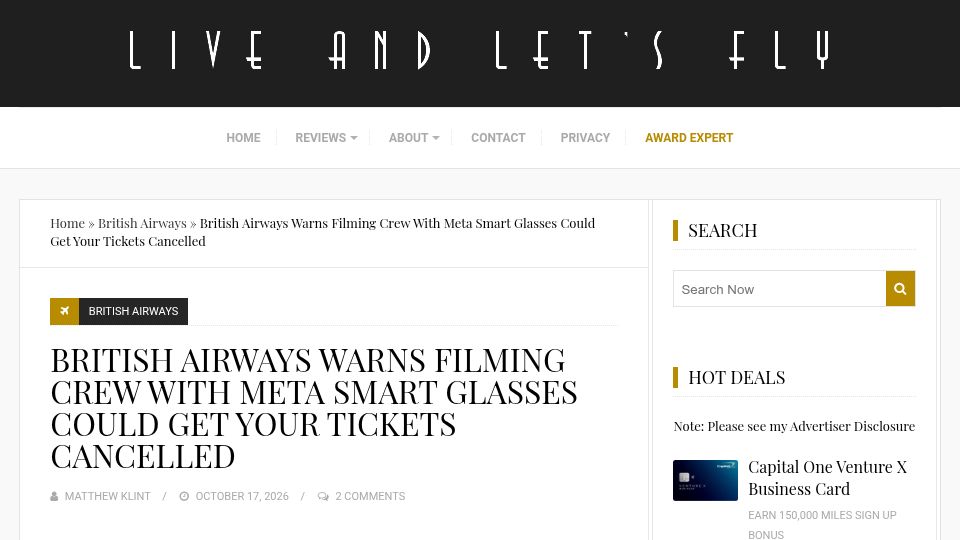Click the Search sidebar heading

click(x=722, y=231)
